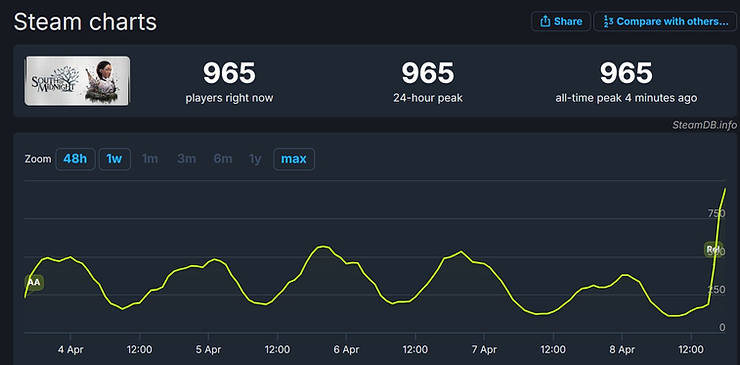Click the Share upload icon
Viewport: 740px width, 365px height.
(x=545, y=21)
